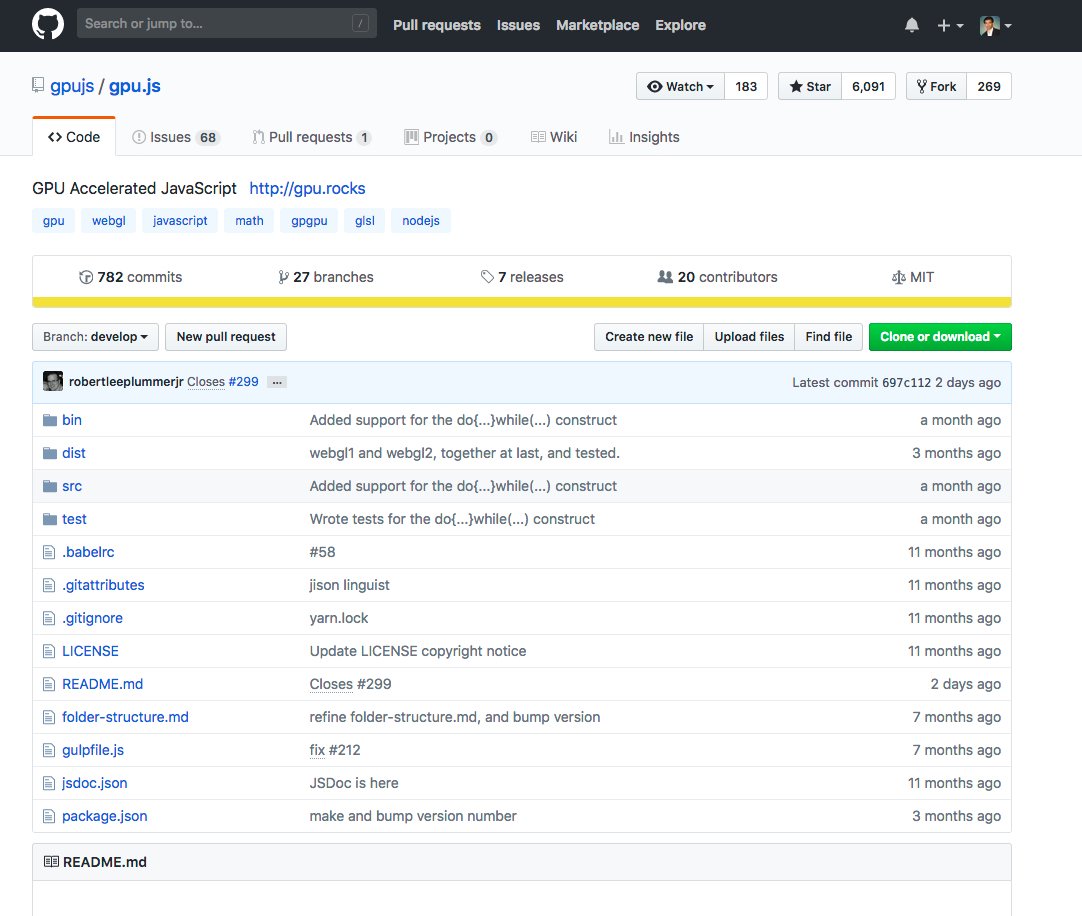Open the .babelrc file
Screen dimensions: 1082x916
[x=88, y=552]
